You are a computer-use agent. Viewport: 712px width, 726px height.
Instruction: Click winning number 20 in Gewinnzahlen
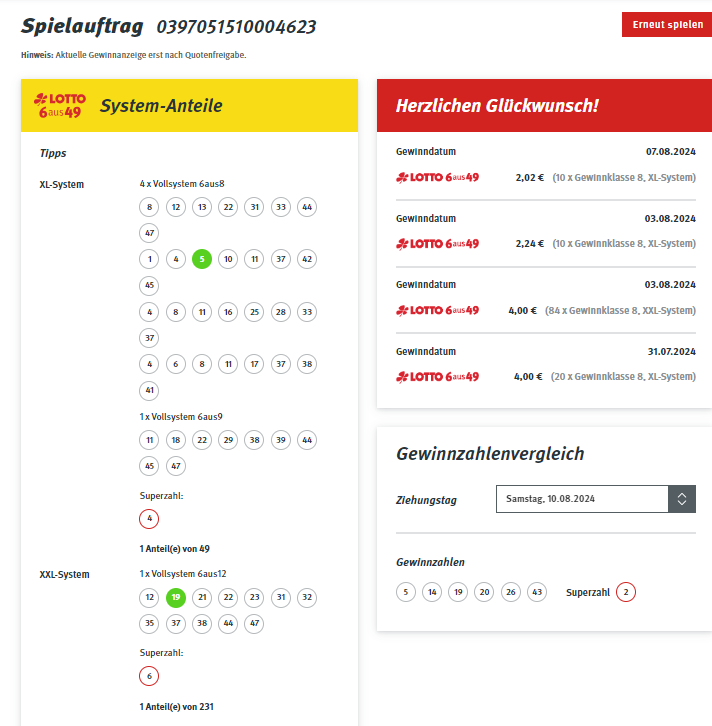[484, 592]
